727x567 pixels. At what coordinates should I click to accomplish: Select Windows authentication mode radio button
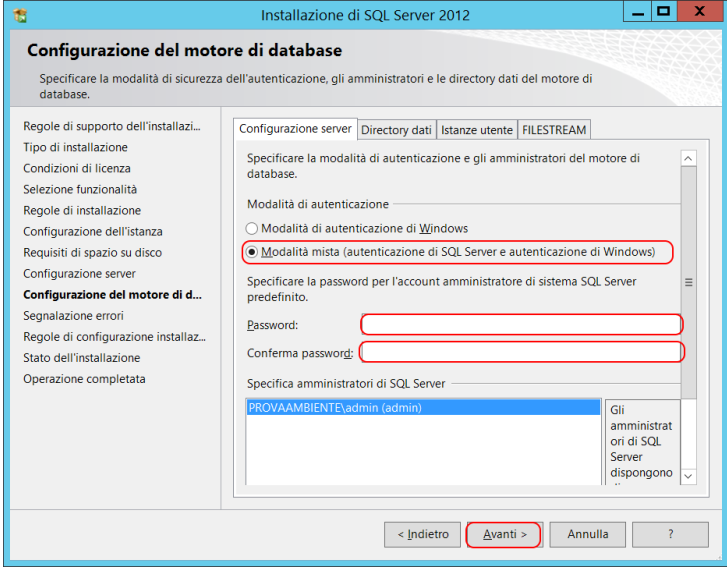tap(251, 229)
